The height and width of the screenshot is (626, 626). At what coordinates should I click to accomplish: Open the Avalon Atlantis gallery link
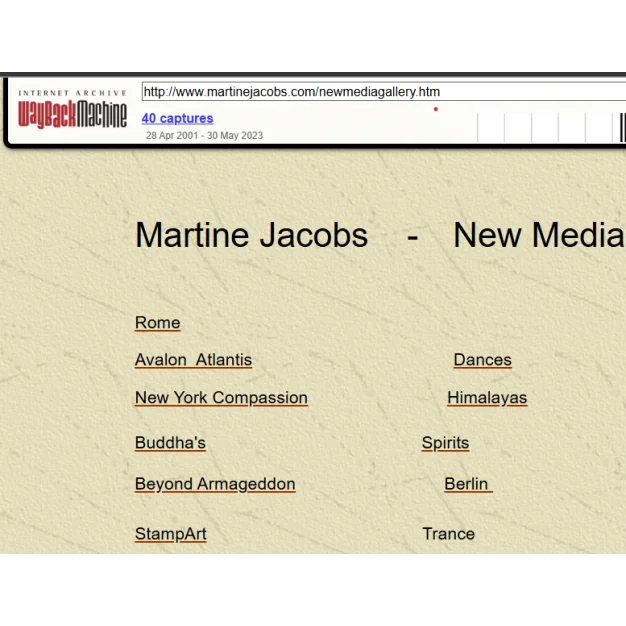point(193,360)
